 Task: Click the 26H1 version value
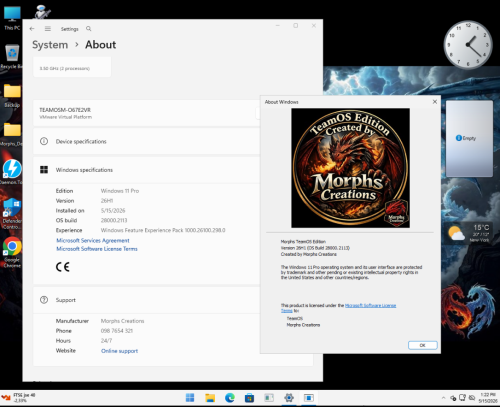107,201
